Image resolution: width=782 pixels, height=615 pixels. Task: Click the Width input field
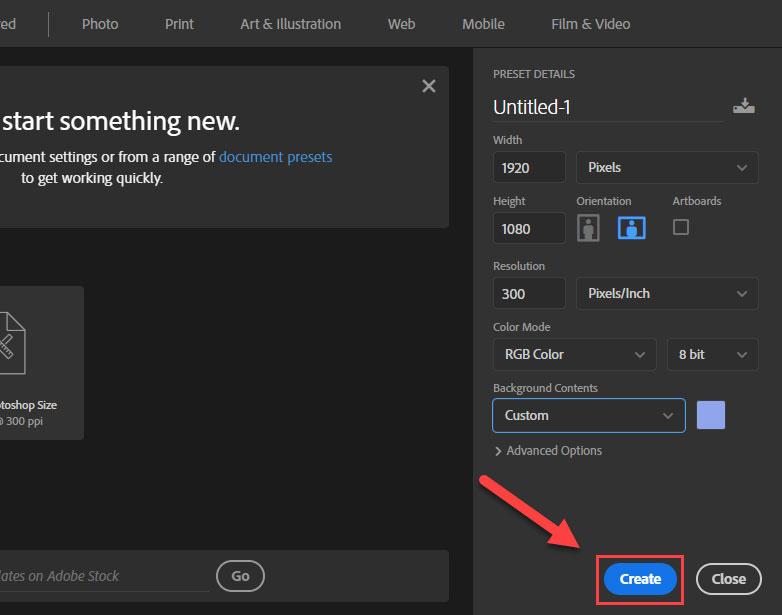[528, 168]
